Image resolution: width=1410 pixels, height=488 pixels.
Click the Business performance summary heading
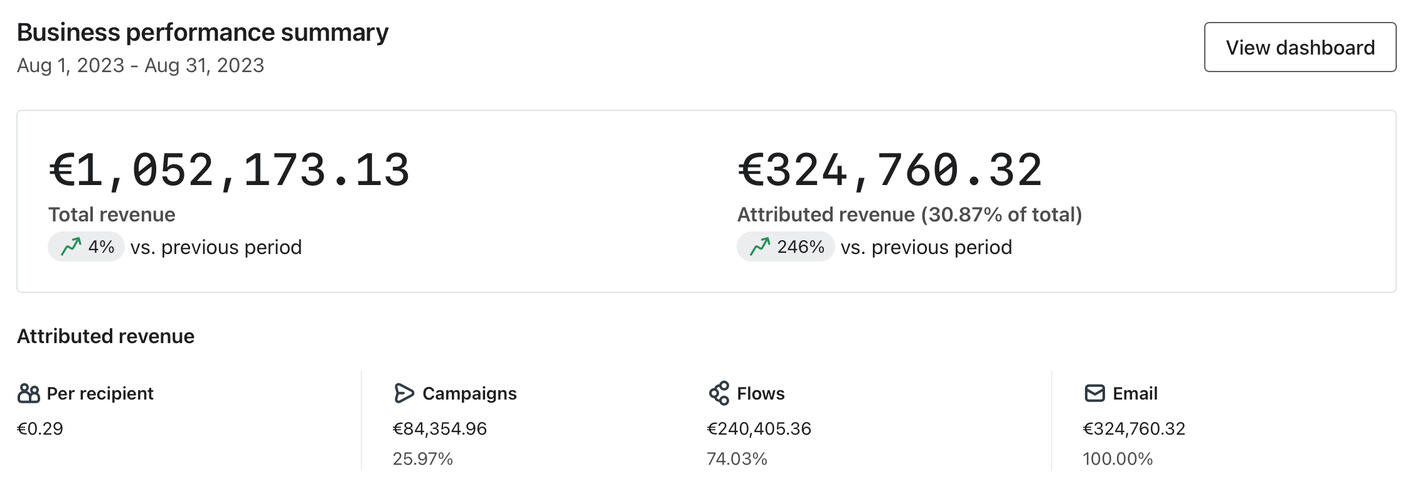coord(203,32)
